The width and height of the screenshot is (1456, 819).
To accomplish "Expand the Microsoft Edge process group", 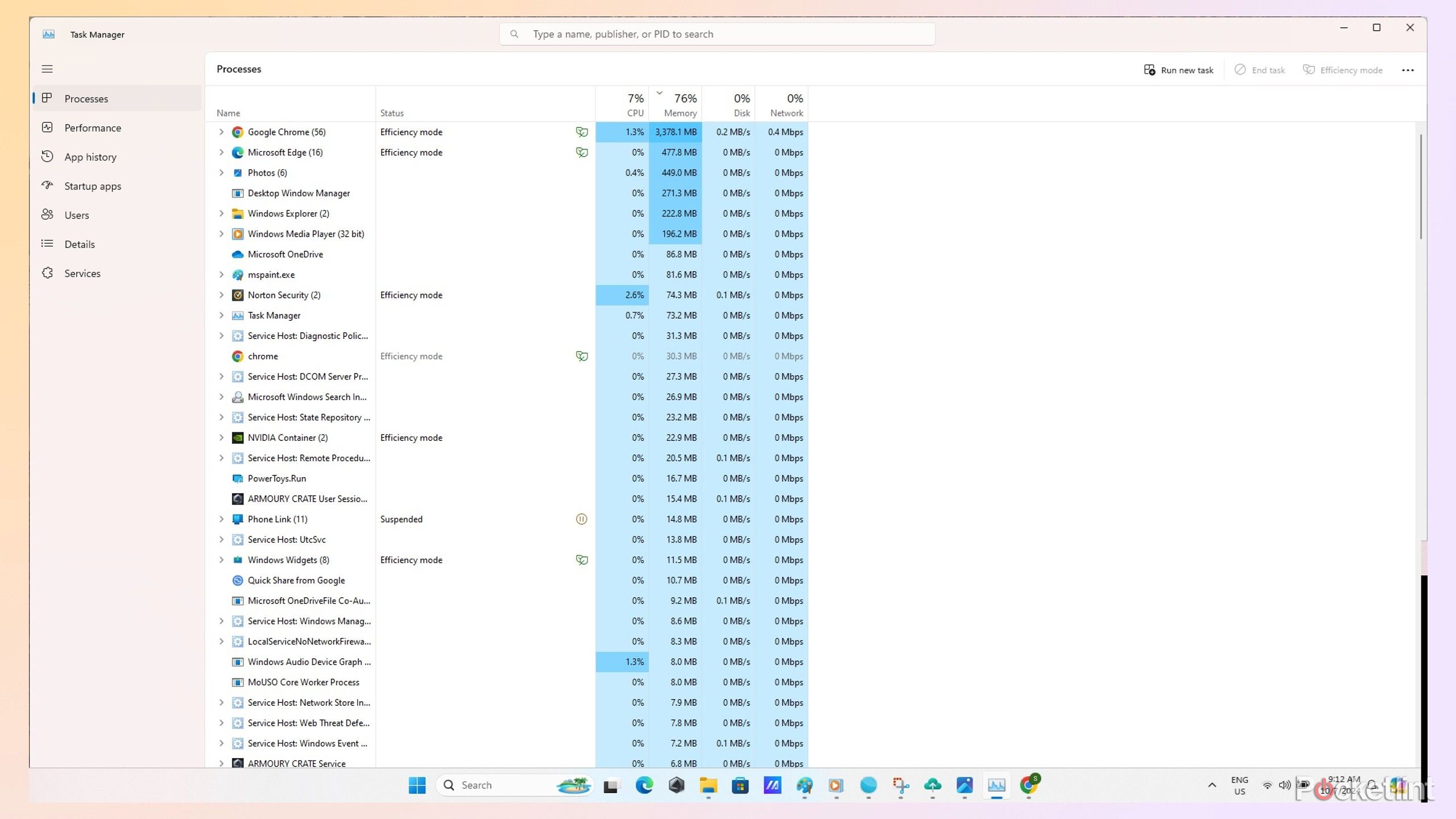I will tap(221, 152).
